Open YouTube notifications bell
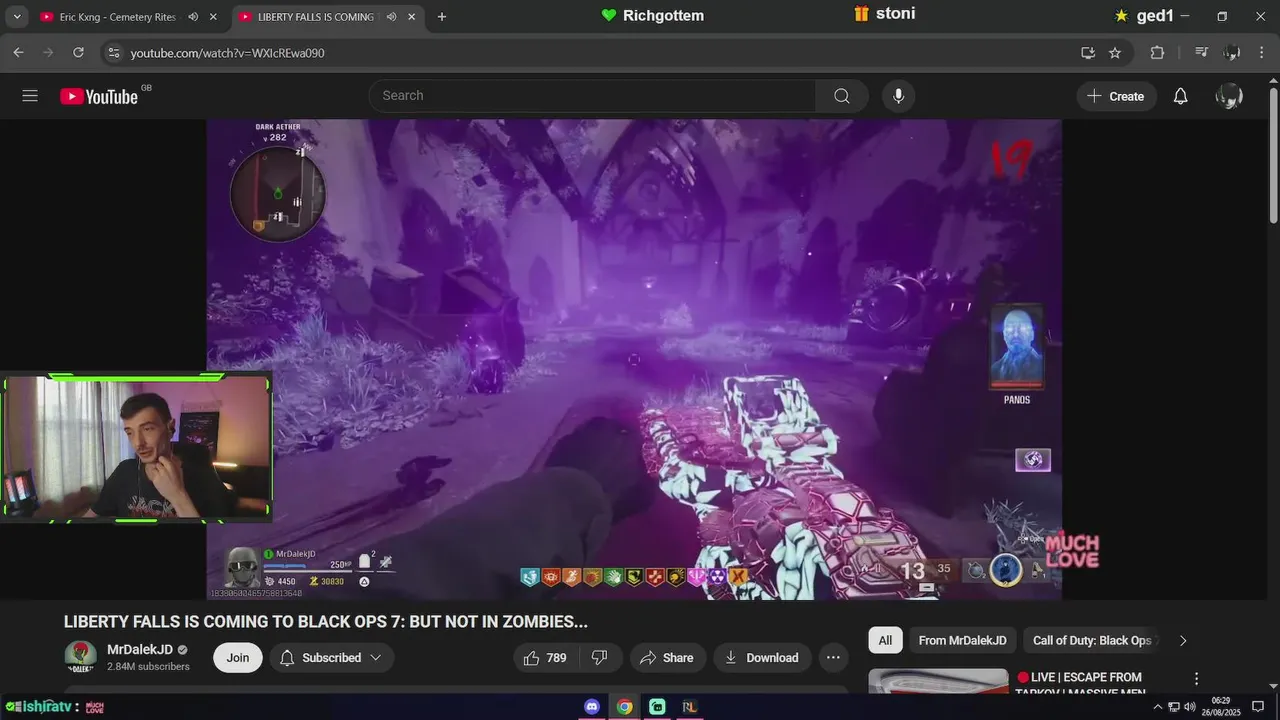Screen dimensions: 1280x720 click(x=1180, y=96)
